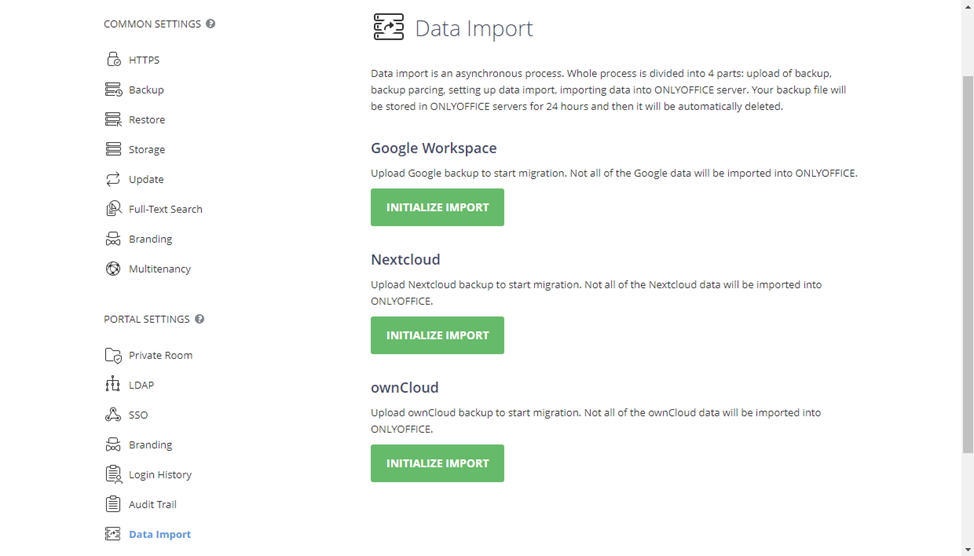Click Common Settings help question mark
This screenshot has height=556, width=974.
[x=211, y=24]
